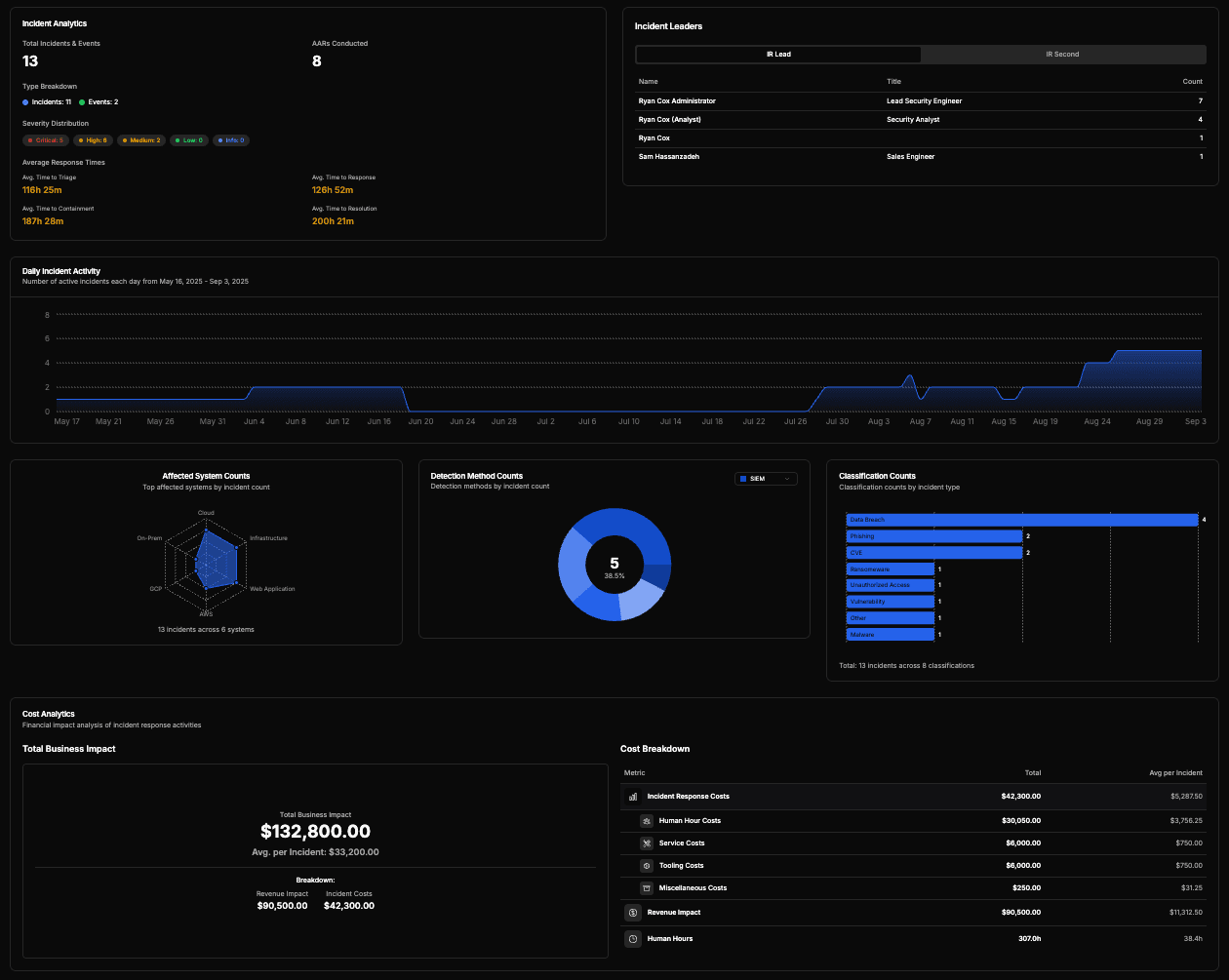This screenshot has width=1229, height=980.
Task: Click the blue dot next to Incidents: 11
Action: pyautogui.click(x=25, y=101)
